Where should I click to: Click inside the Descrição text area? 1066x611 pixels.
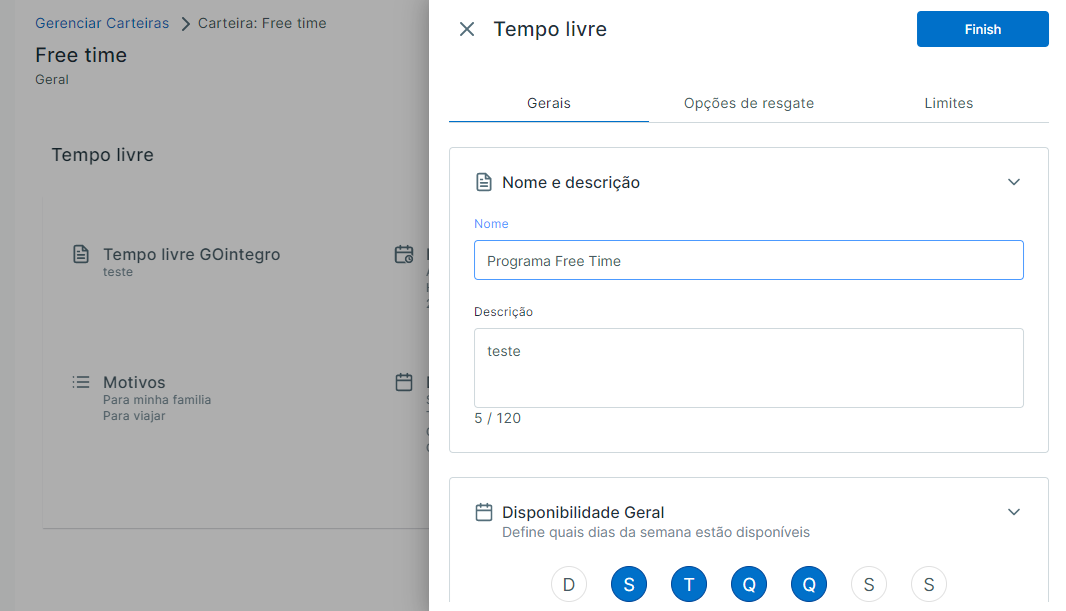click(x=748, y=368)
